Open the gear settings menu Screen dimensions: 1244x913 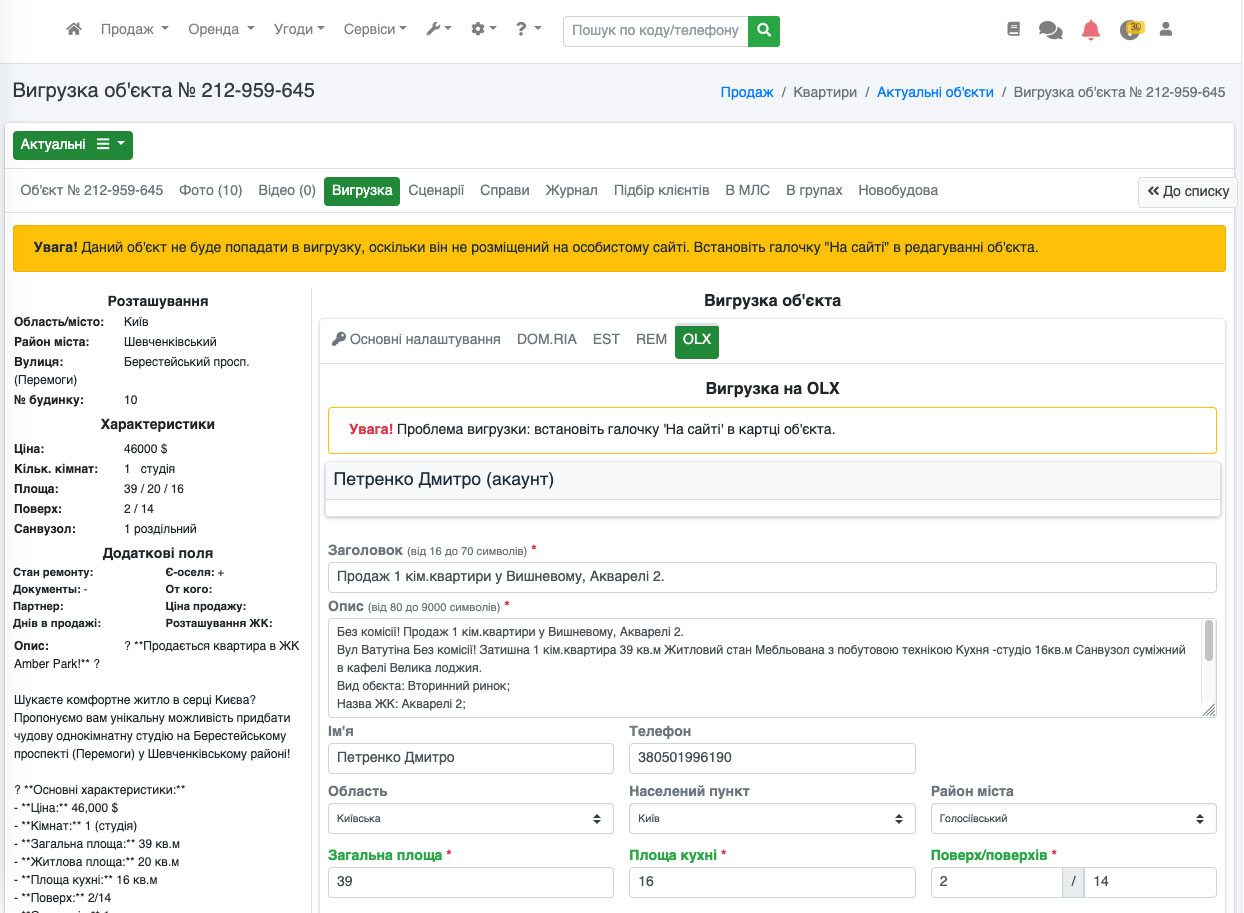483,30
